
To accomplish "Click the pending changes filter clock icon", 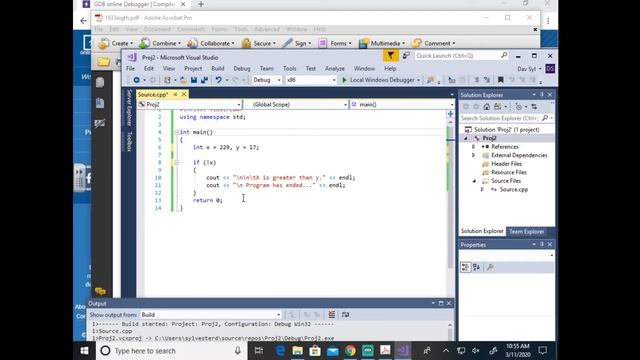I will [x=518, y=107].
